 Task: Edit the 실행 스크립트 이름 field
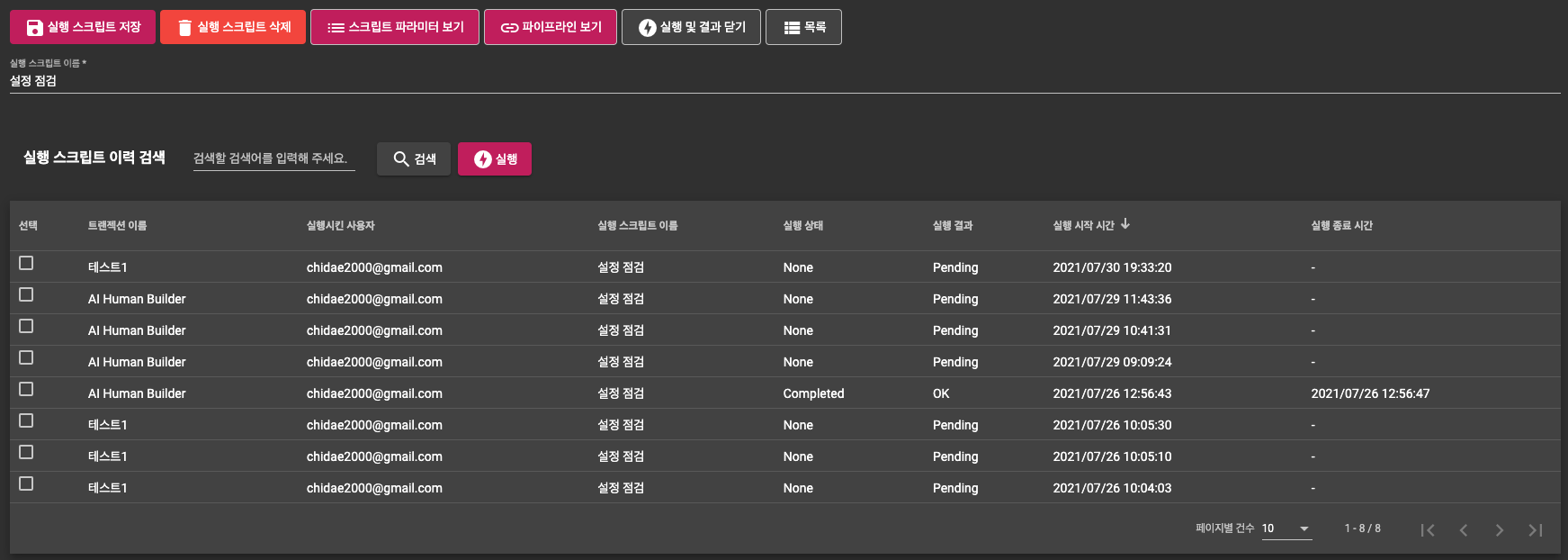784,81
